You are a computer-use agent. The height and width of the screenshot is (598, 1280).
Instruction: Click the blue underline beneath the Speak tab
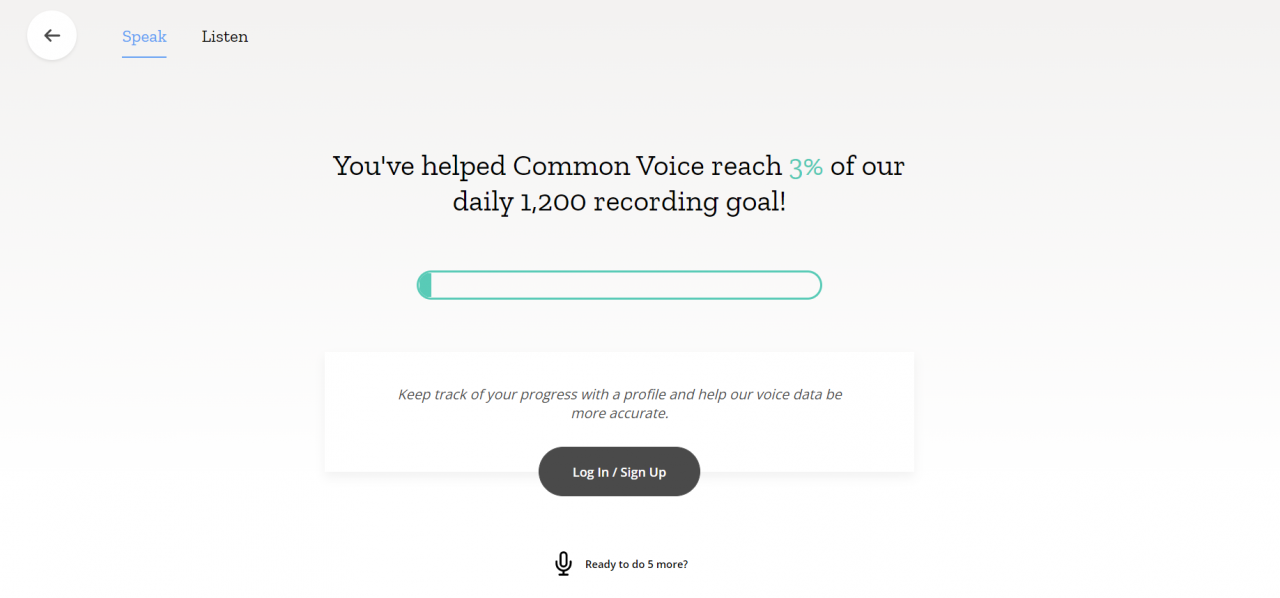[x=144, y=57]
